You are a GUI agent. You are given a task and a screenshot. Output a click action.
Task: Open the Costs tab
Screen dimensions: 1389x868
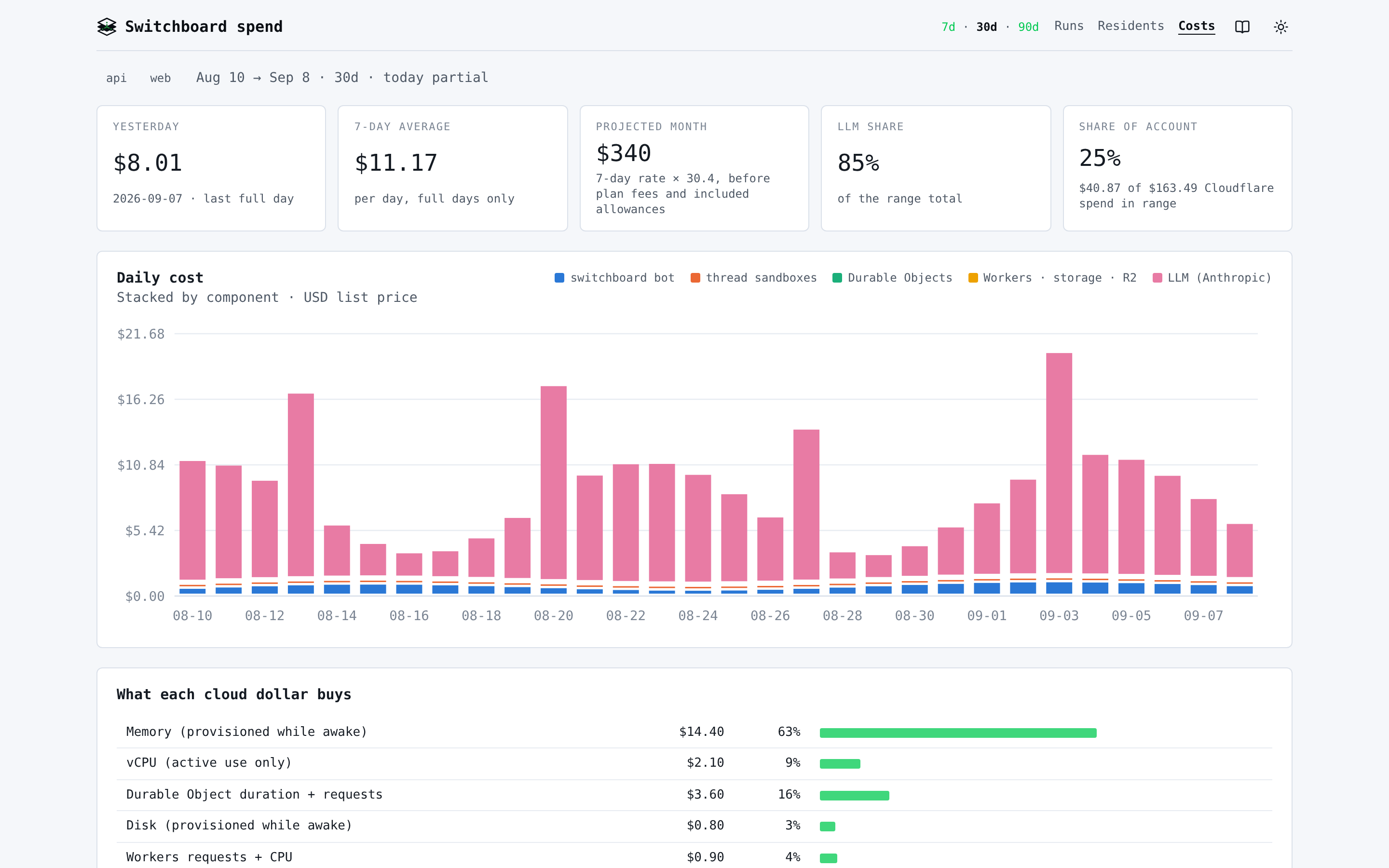(x=1196, y=26)
